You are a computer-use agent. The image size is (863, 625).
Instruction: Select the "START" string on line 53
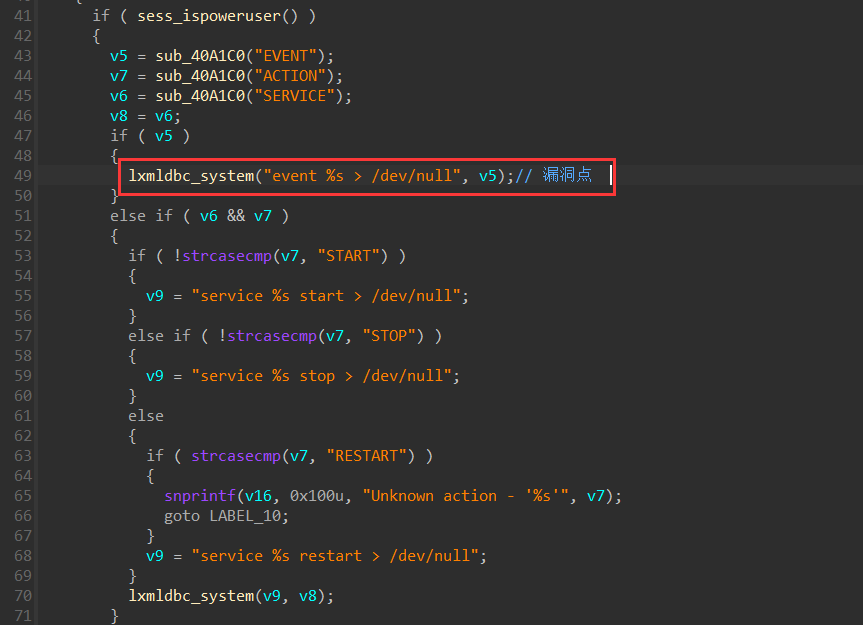point(348,256)
